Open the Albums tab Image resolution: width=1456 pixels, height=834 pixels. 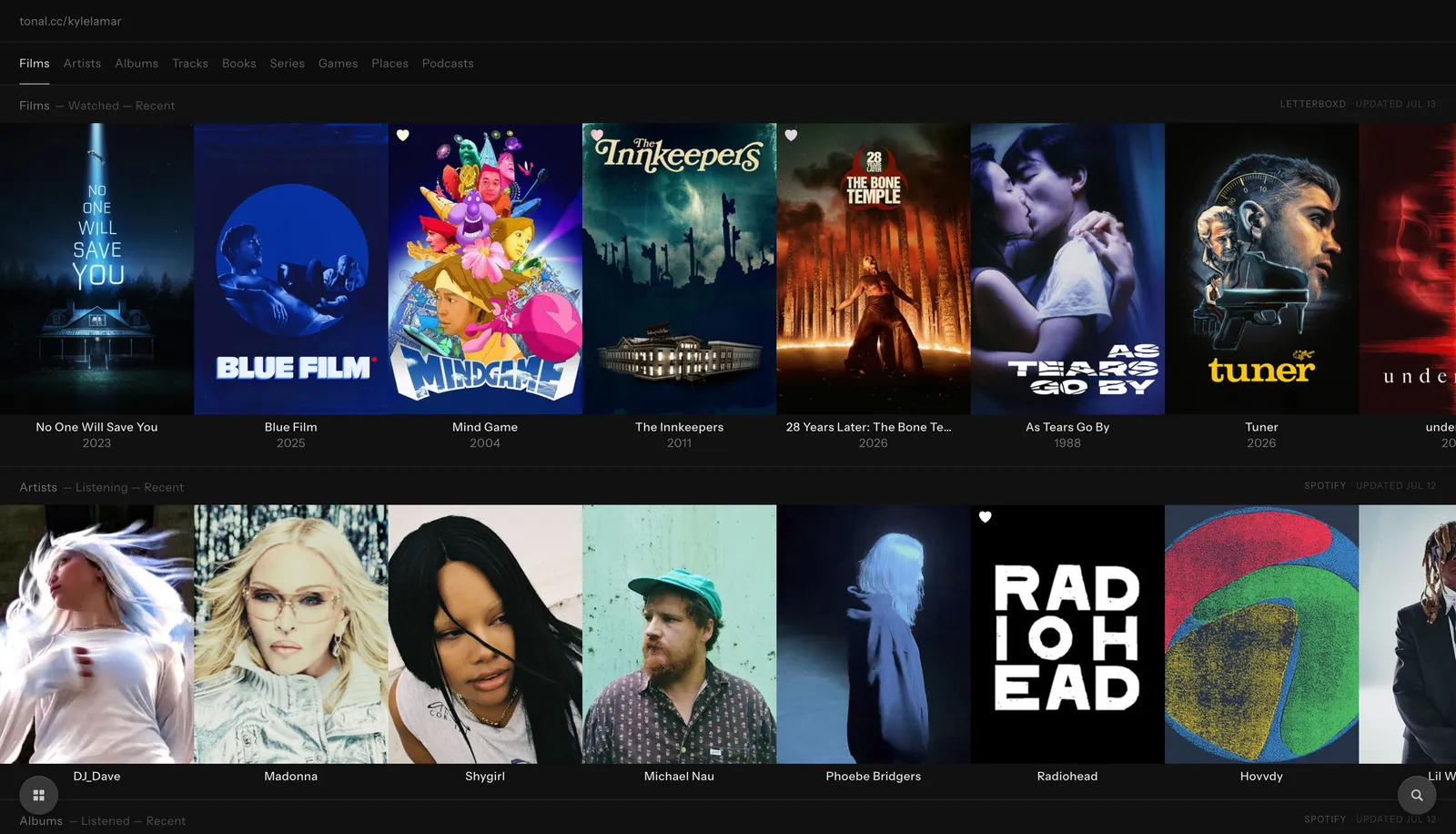click(x=136, y=64)
